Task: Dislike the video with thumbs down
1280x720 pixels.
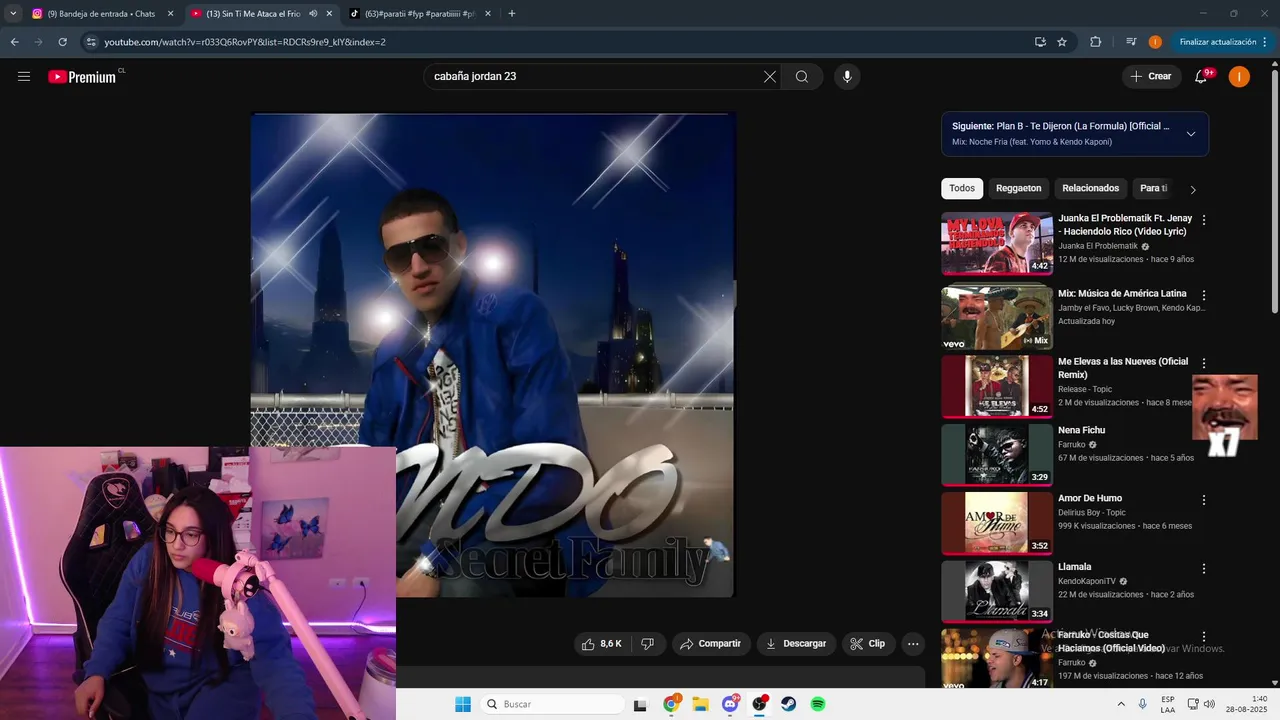Action: (647, 644)
